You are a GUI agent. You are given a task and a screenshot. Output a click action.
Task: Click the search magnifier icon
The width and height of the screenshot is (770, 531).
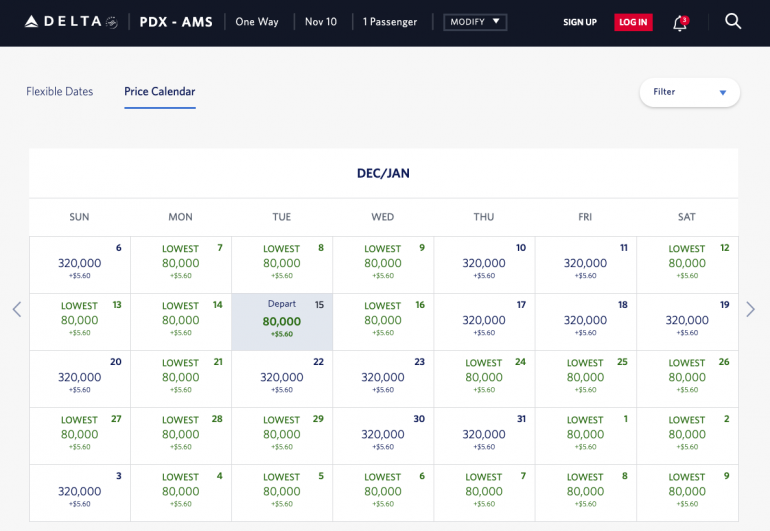coord(733,21)
